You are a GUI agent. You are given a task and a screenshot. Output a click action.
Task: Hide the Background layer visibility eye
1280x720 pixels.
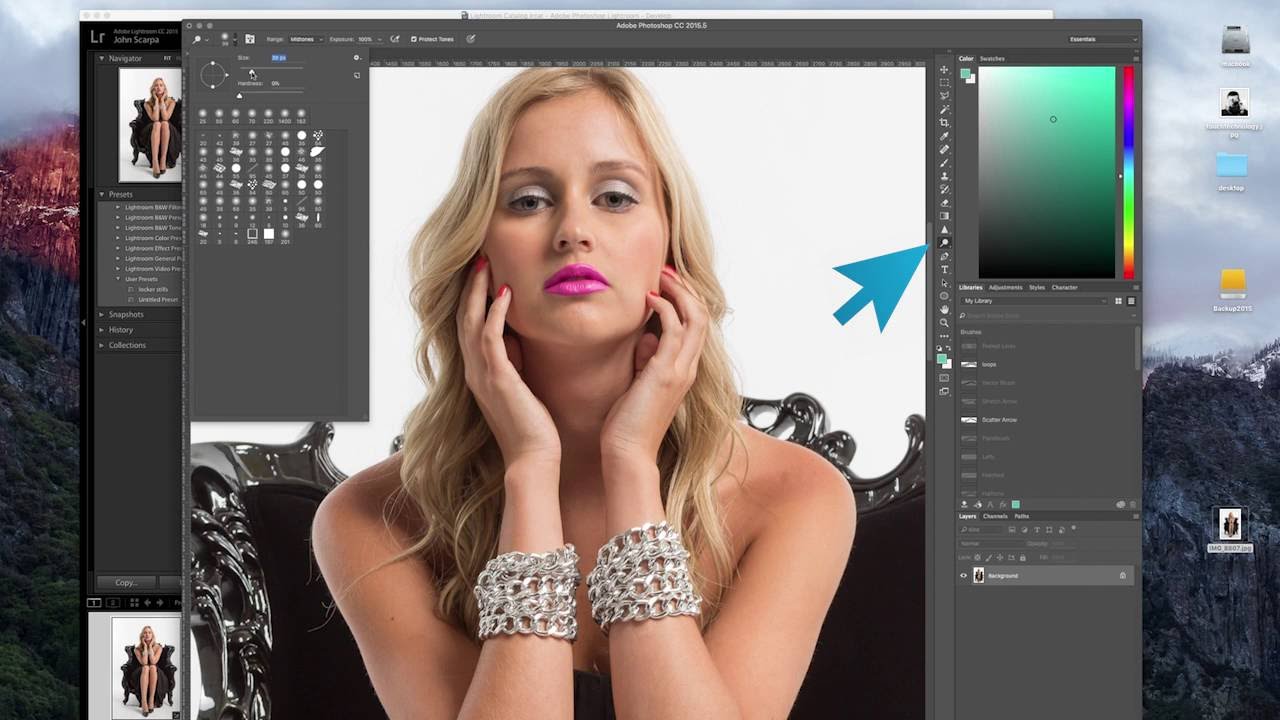pos(964,576)
